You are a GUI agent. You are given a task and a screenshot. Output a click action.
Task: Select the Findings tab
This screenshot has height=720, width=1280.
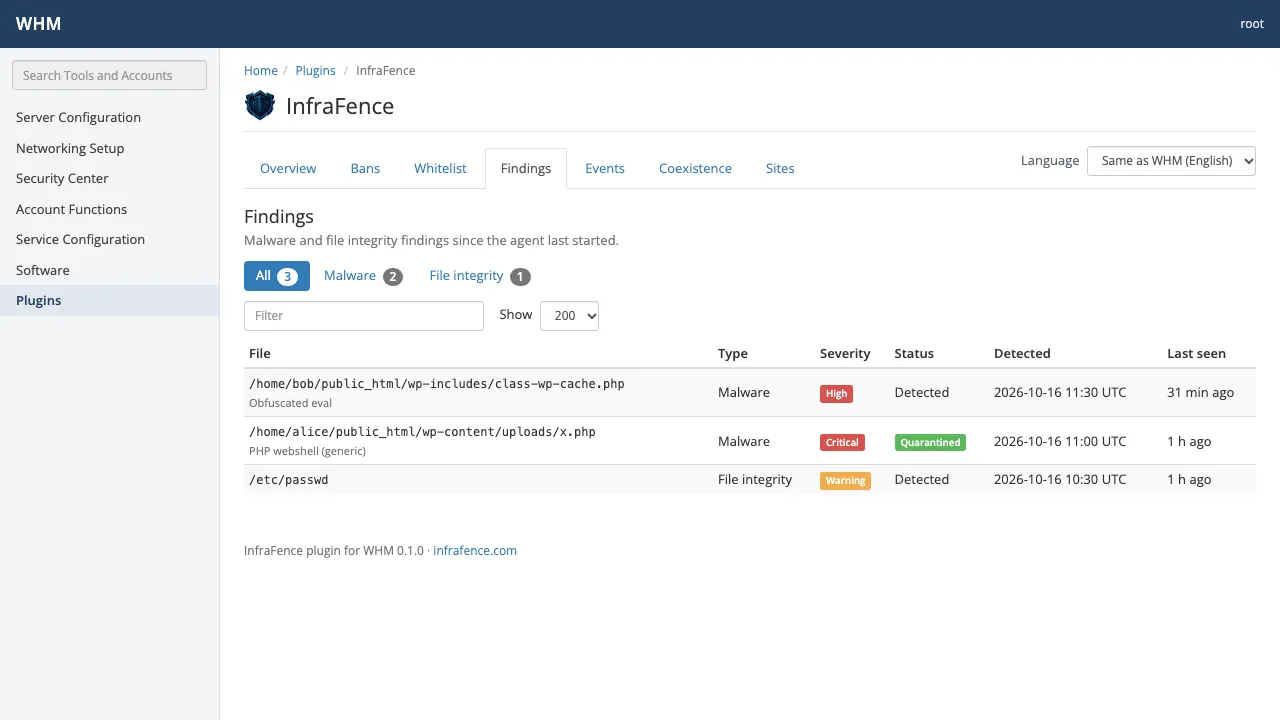[526, 168]
